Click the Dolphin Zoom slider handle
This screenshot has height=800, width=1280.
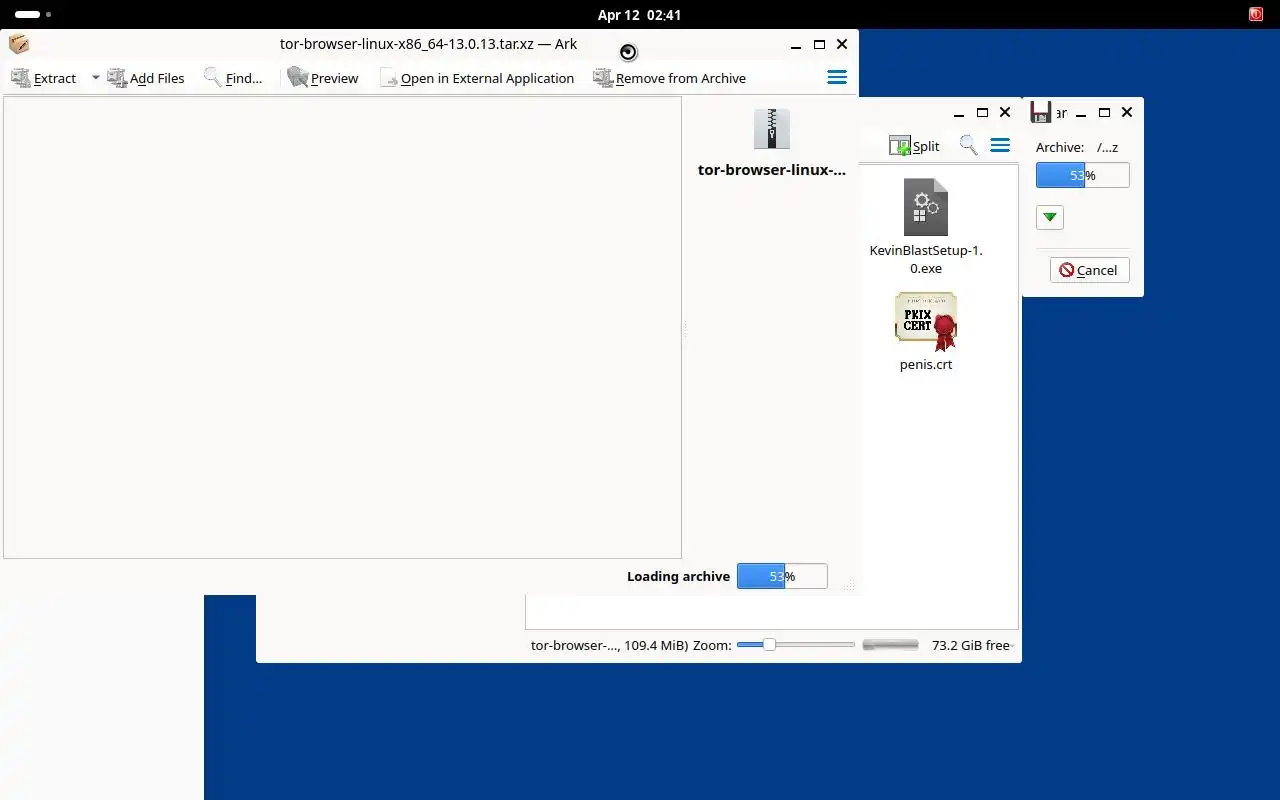coord(769,645)
